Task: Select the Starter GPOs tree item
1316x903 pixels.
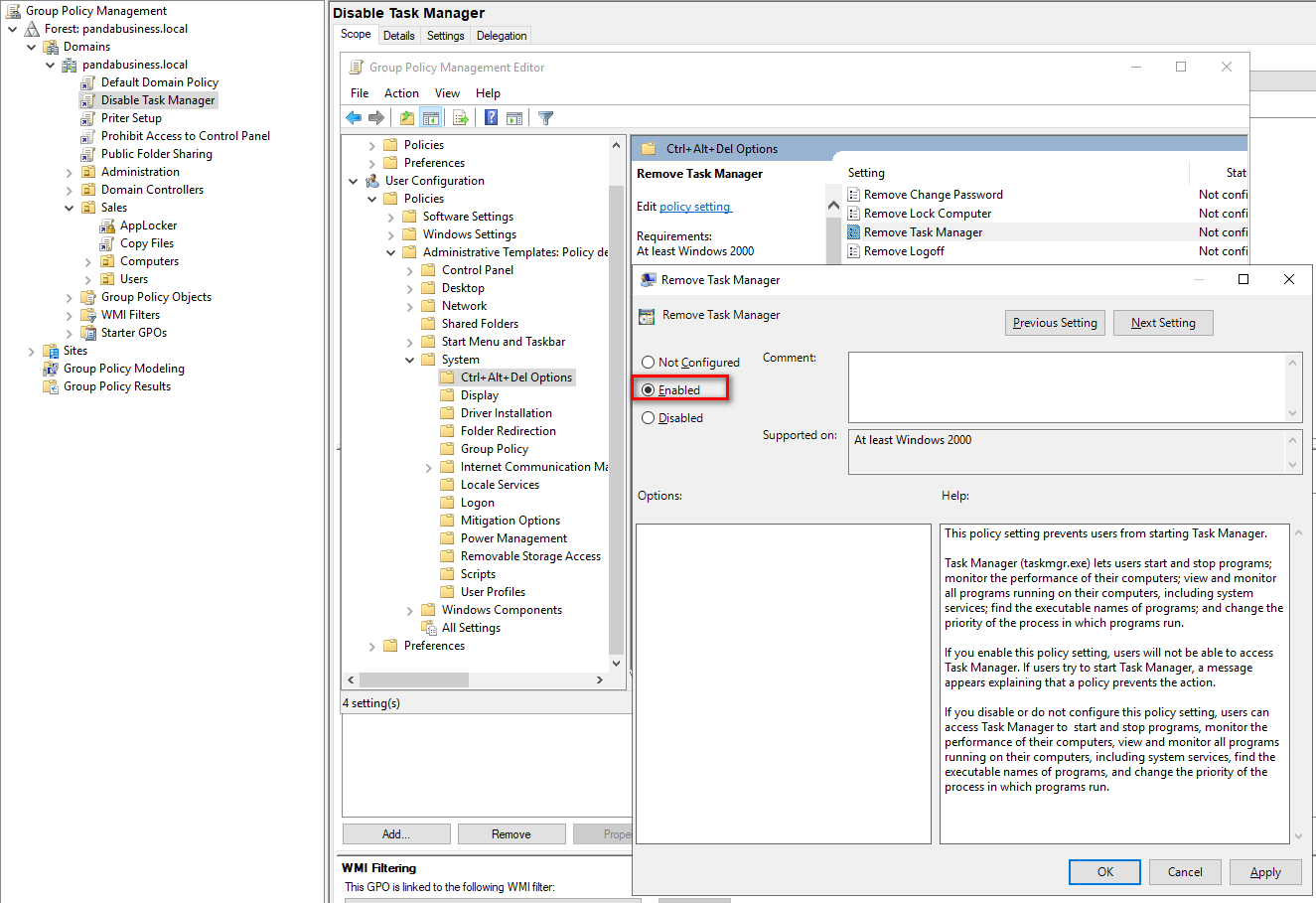Action: [x=133, y=333]
